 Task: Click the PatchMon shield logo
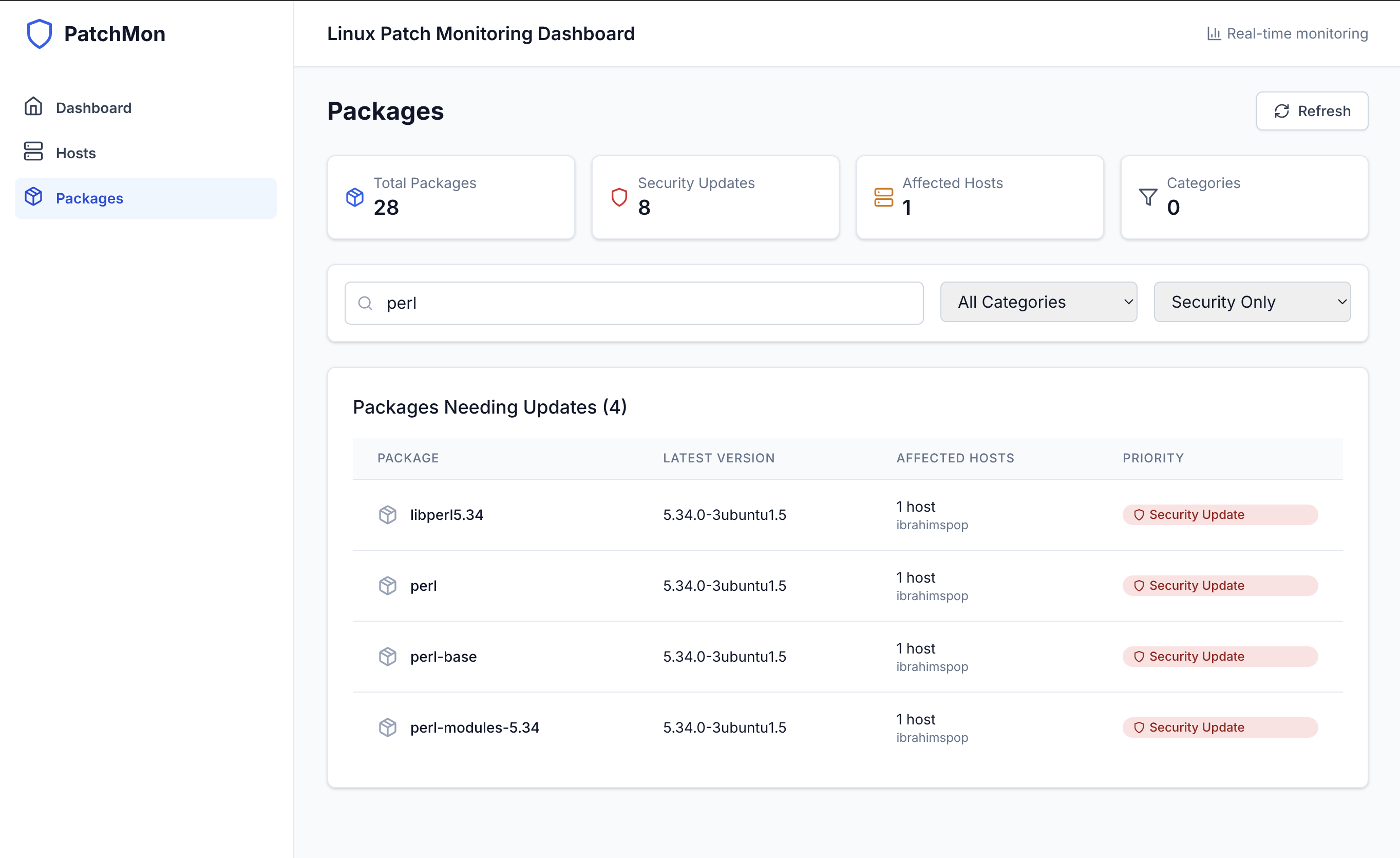click(39, 33)
